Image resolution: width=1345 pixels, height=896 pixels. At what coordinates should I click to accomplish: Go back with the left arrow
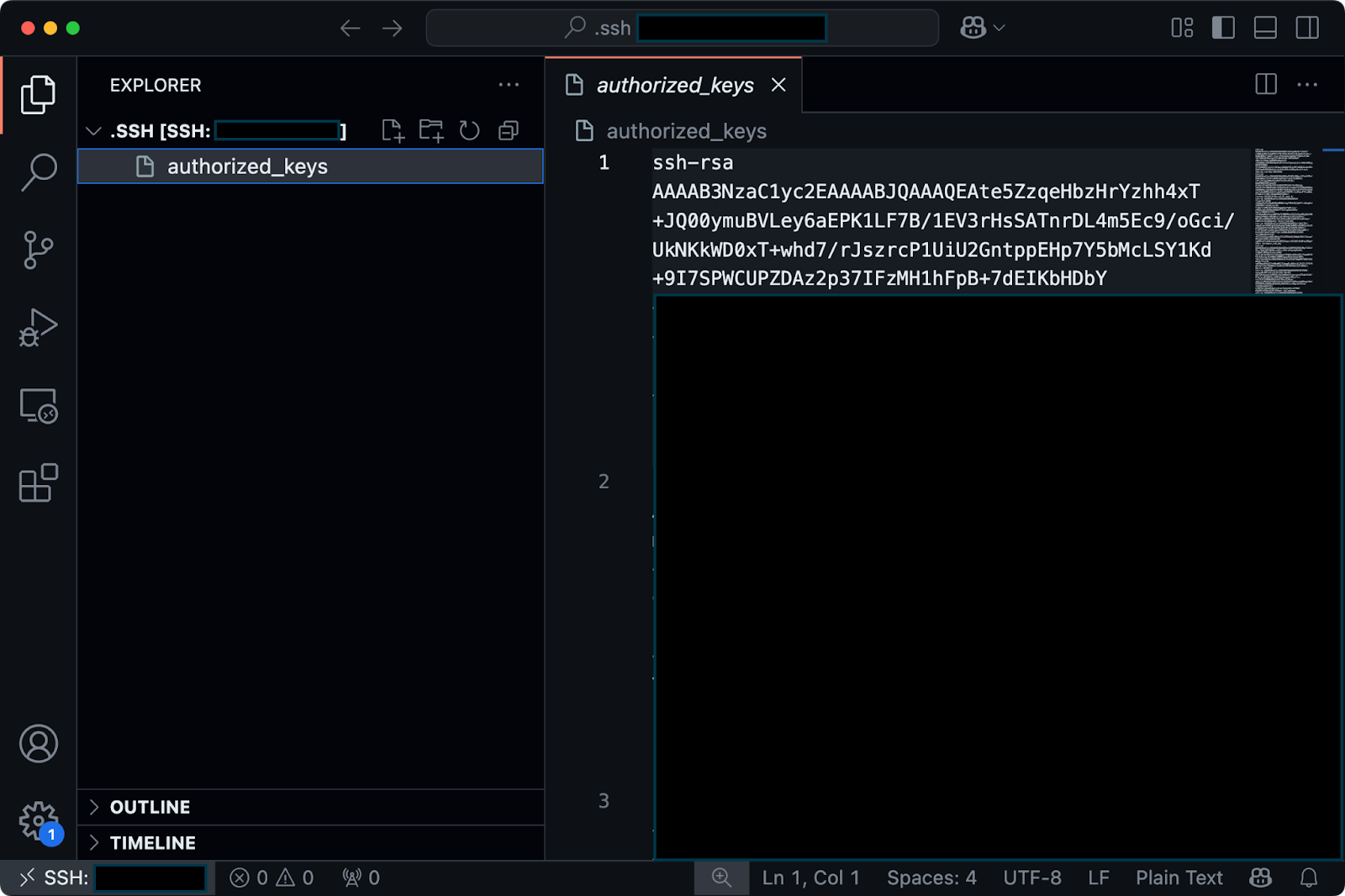point(350,29)
